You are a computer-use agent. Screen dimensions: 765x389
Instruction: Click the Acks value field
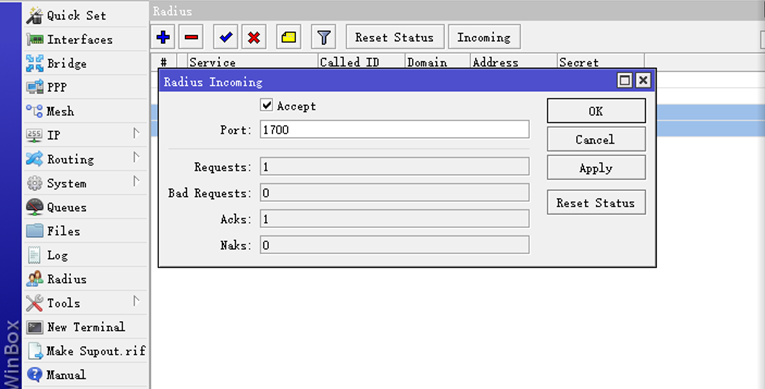[x=394, y=219]
